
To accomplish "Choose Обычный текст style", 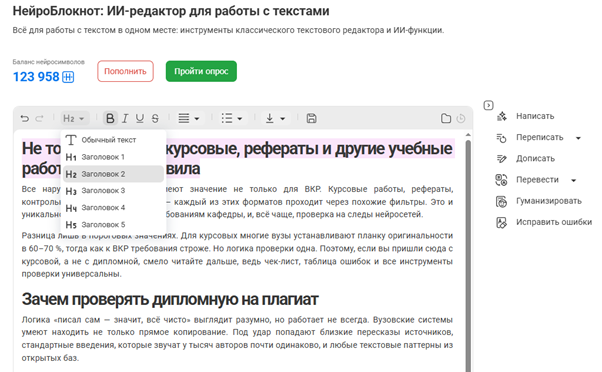I will [114, 140].
